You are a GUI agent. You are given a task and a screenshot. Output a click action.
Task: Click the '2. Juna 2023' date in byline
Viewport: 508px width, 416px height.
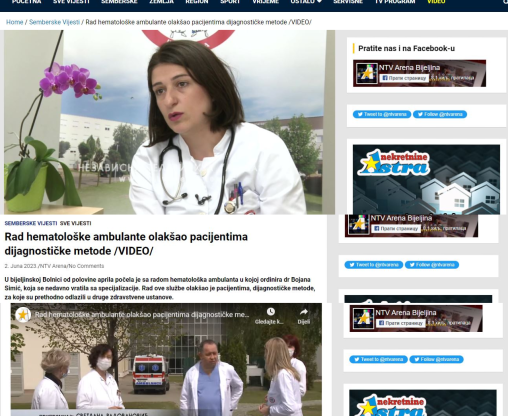coord(20,266)
